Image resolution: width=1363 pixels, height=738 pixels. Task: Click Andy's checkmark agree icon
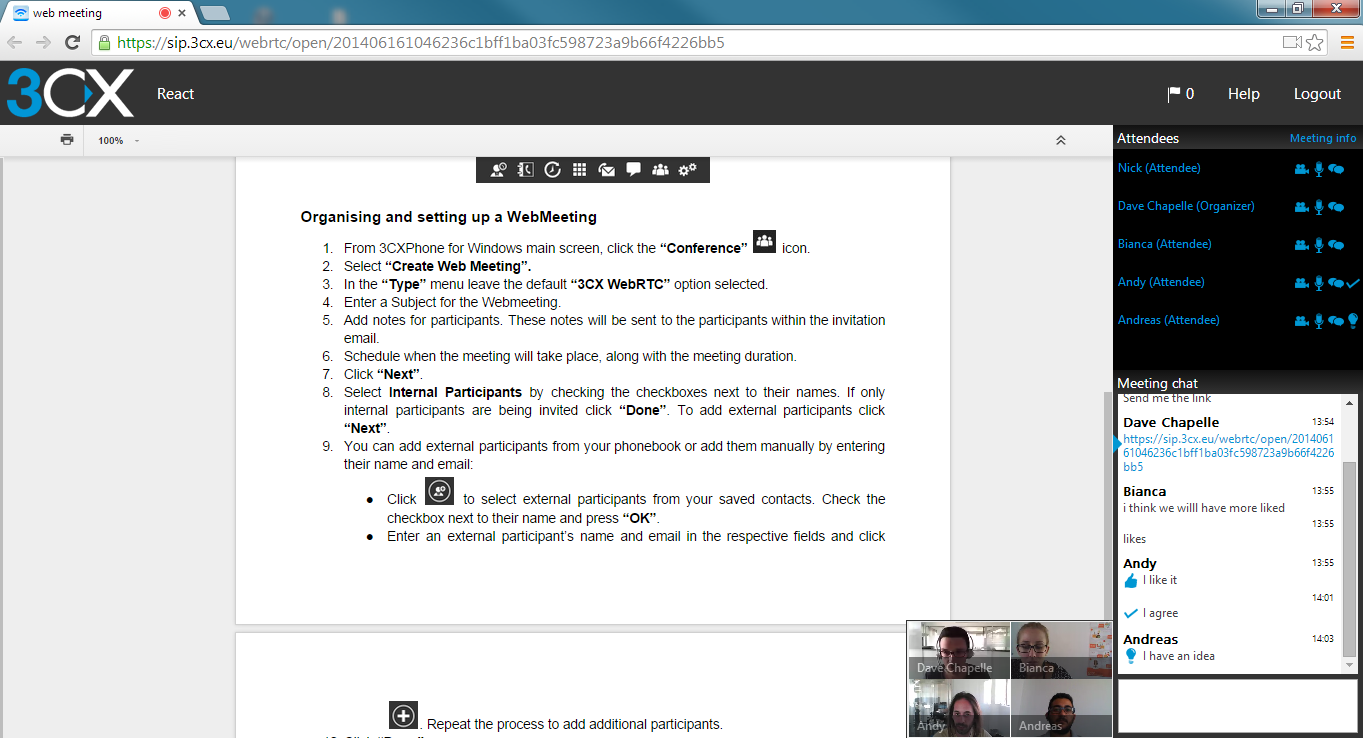[1353, 283]
